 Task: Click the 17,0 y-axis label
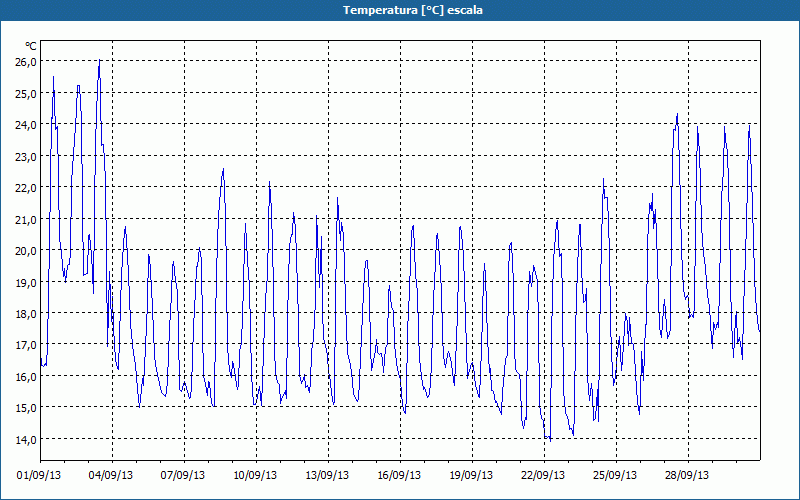[26, 346]
